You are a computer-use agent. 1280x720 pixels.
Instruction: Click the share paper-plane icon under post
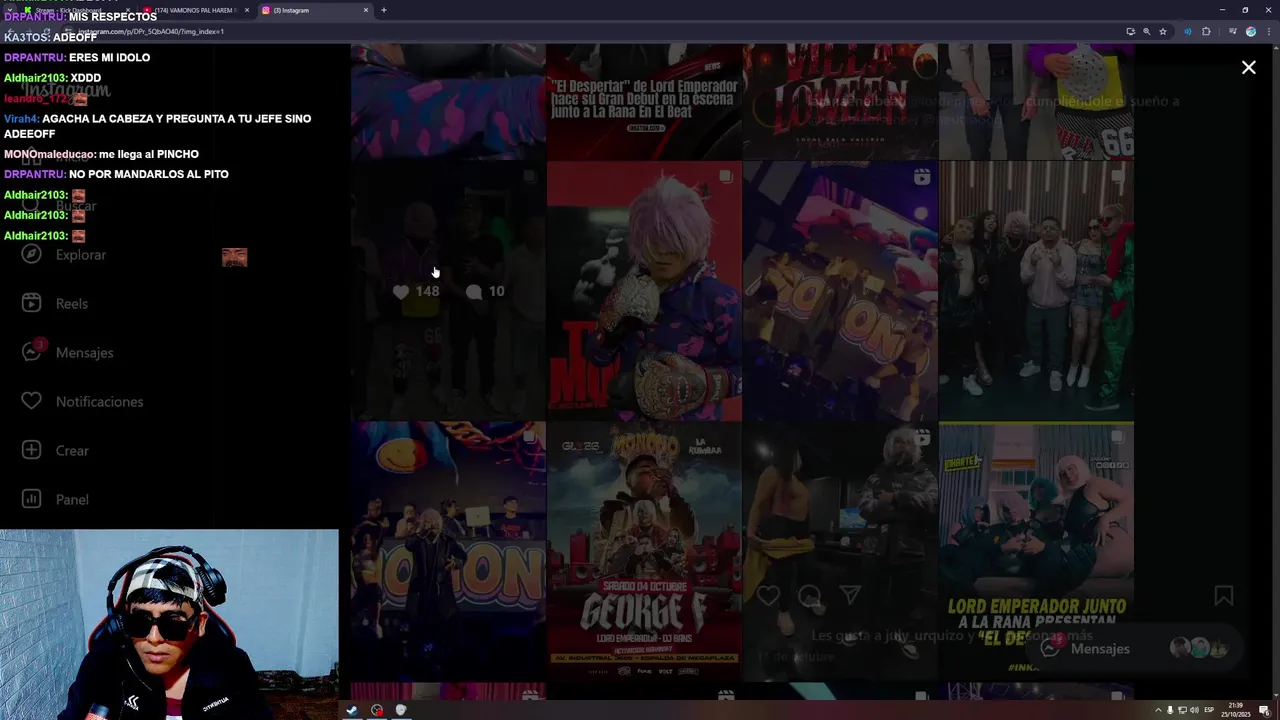[850, 596]
